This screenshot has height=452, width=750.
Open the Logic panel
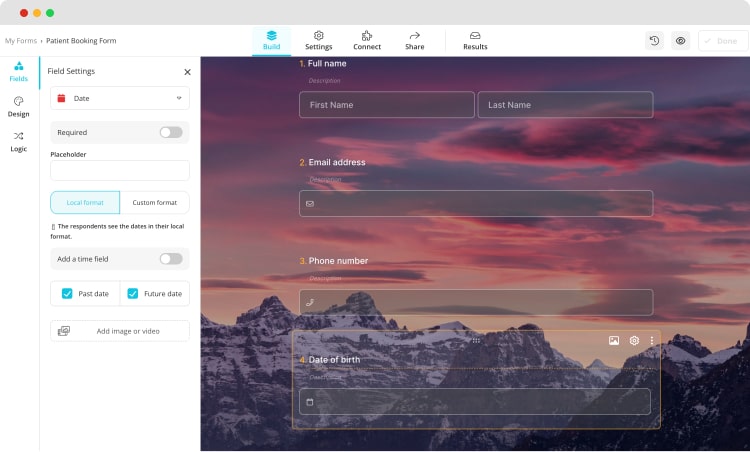coord(19,141)
